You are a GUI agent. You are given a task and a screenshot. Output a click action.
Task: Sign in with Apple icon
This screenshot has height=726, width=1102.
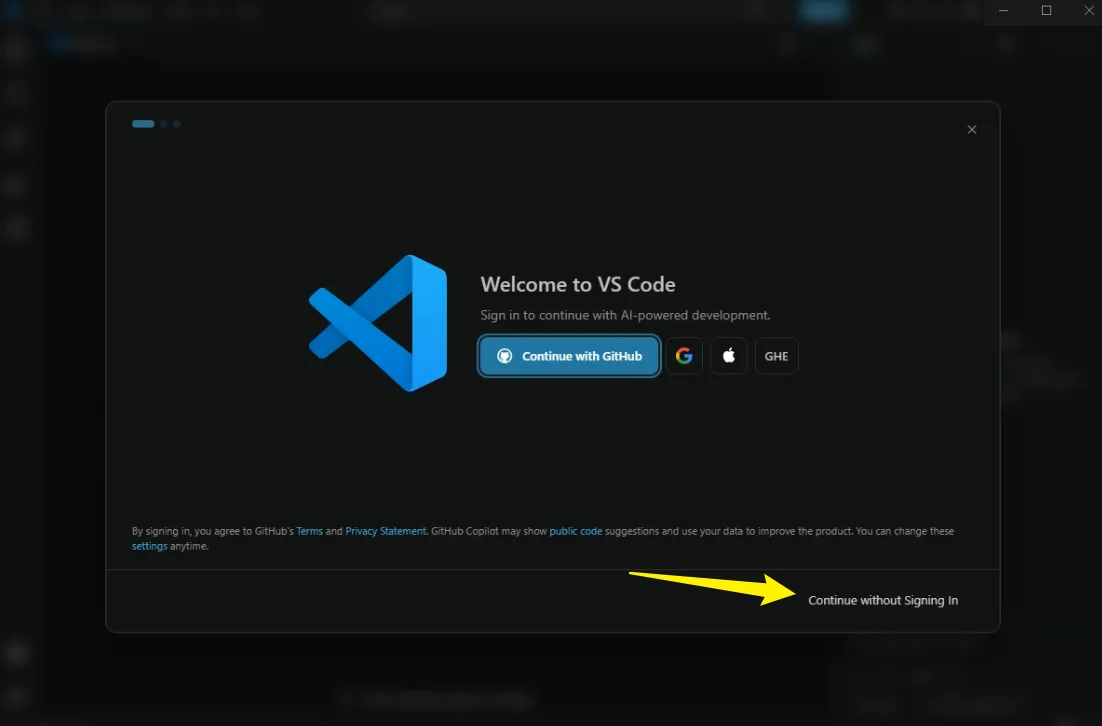coord(729,356)
